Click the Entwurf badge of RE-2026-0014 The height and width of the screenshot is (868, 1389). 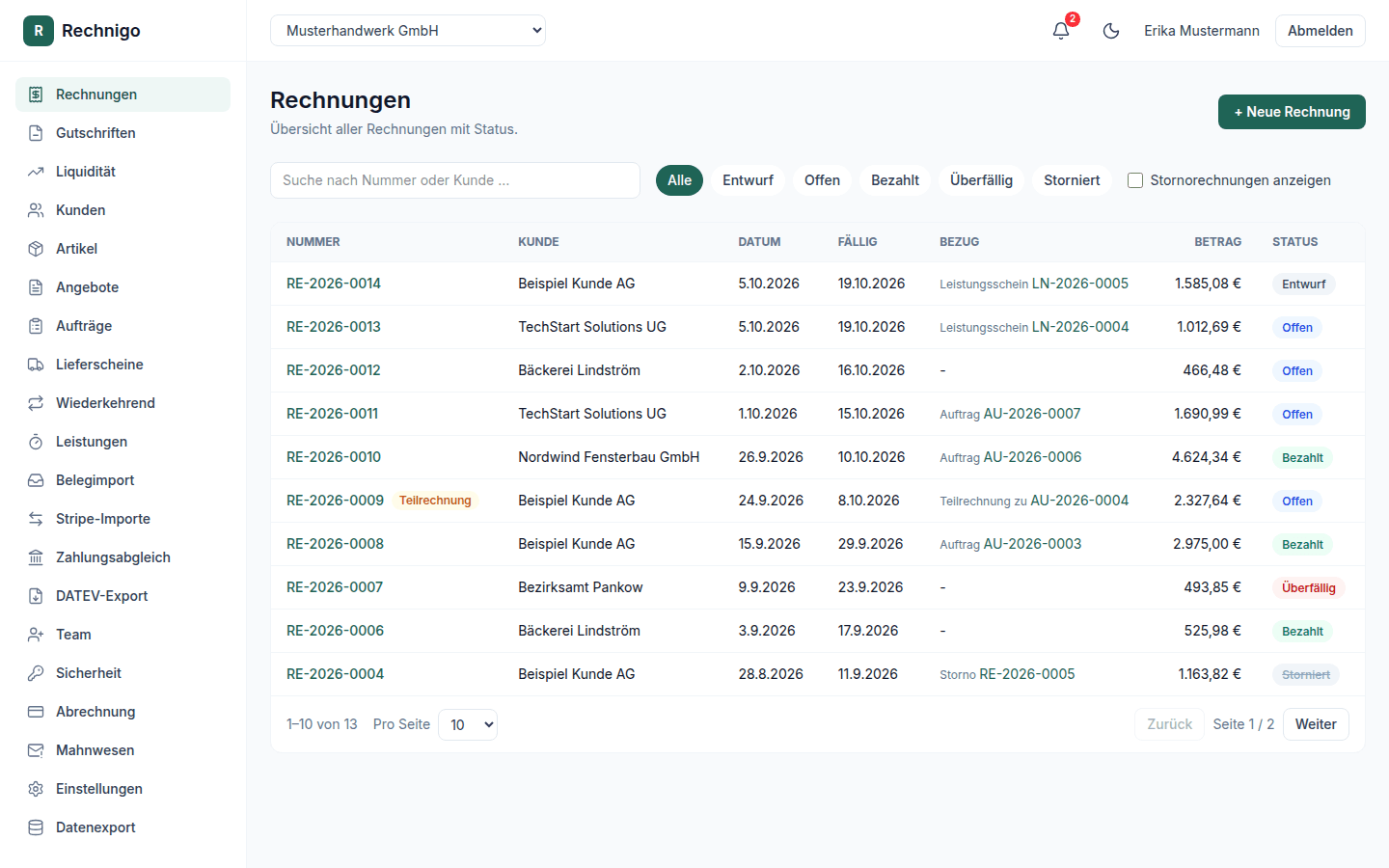(x=1304, y=284)
